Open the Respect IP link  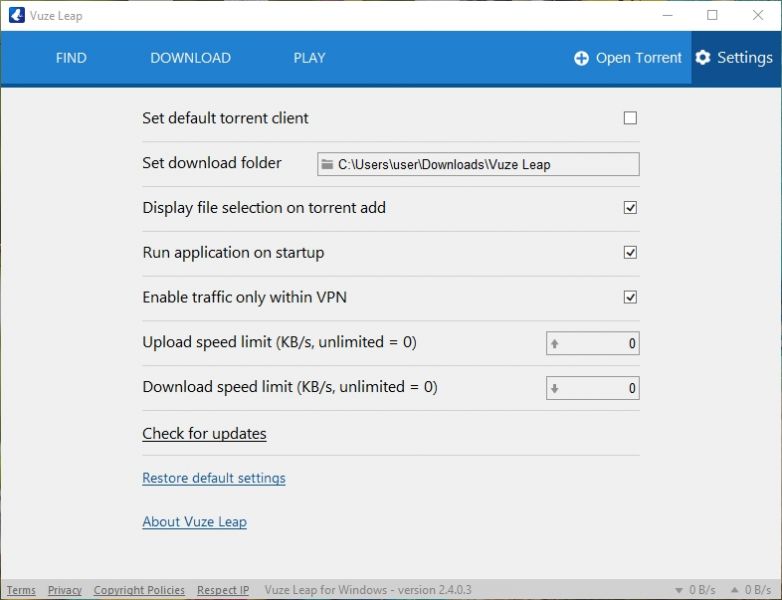pos(223,590)
